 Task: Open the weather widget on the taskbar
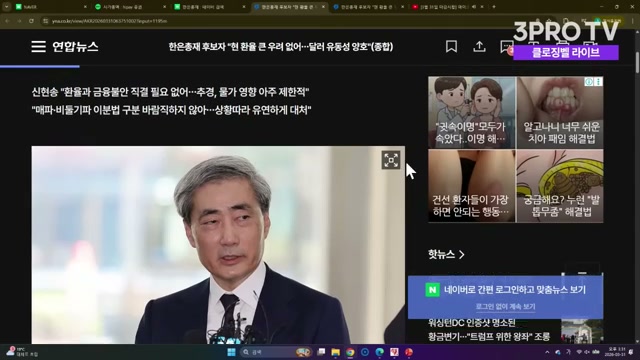(21, 352)
